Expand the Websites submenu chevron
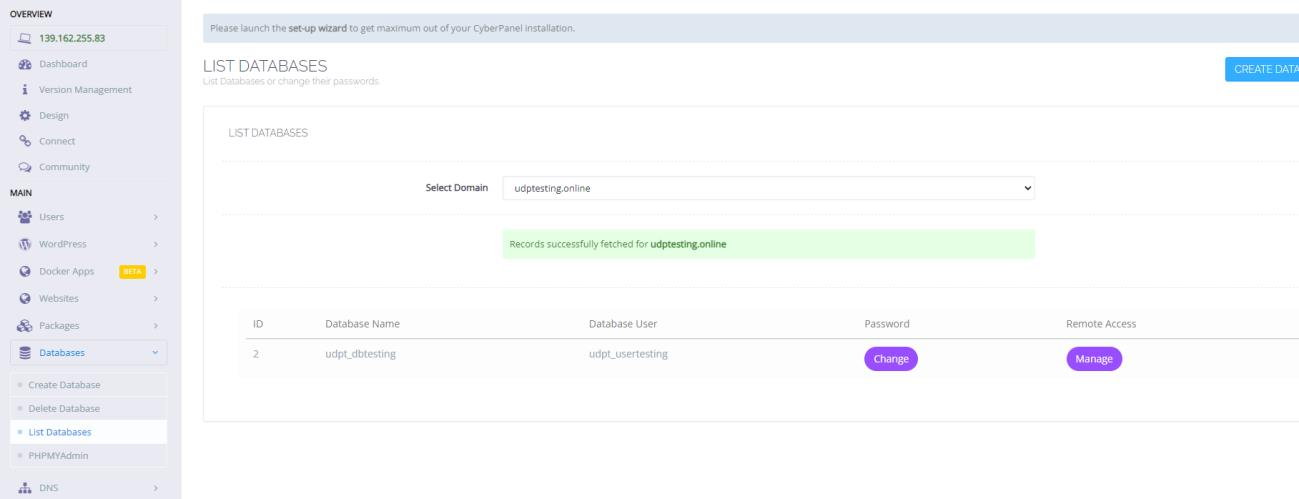 155,298
